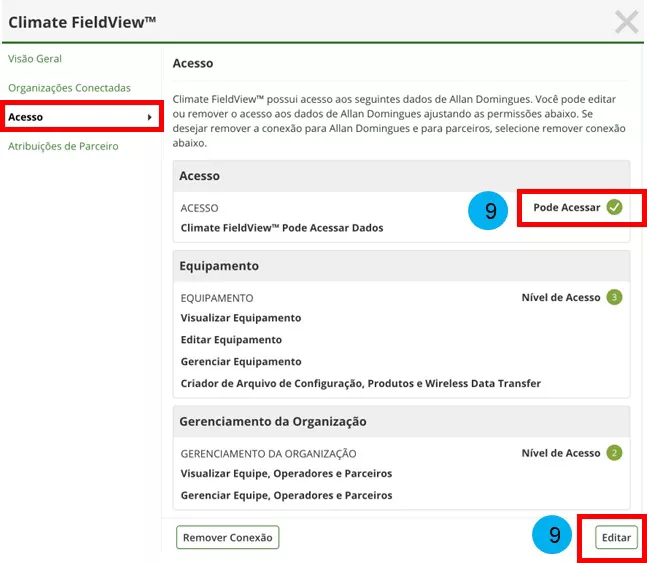This screenshot has height=563, width=647.
Task: Select Visualizar Equipe, Operadores e Parceiros
Action: click(x=286, y=474)
